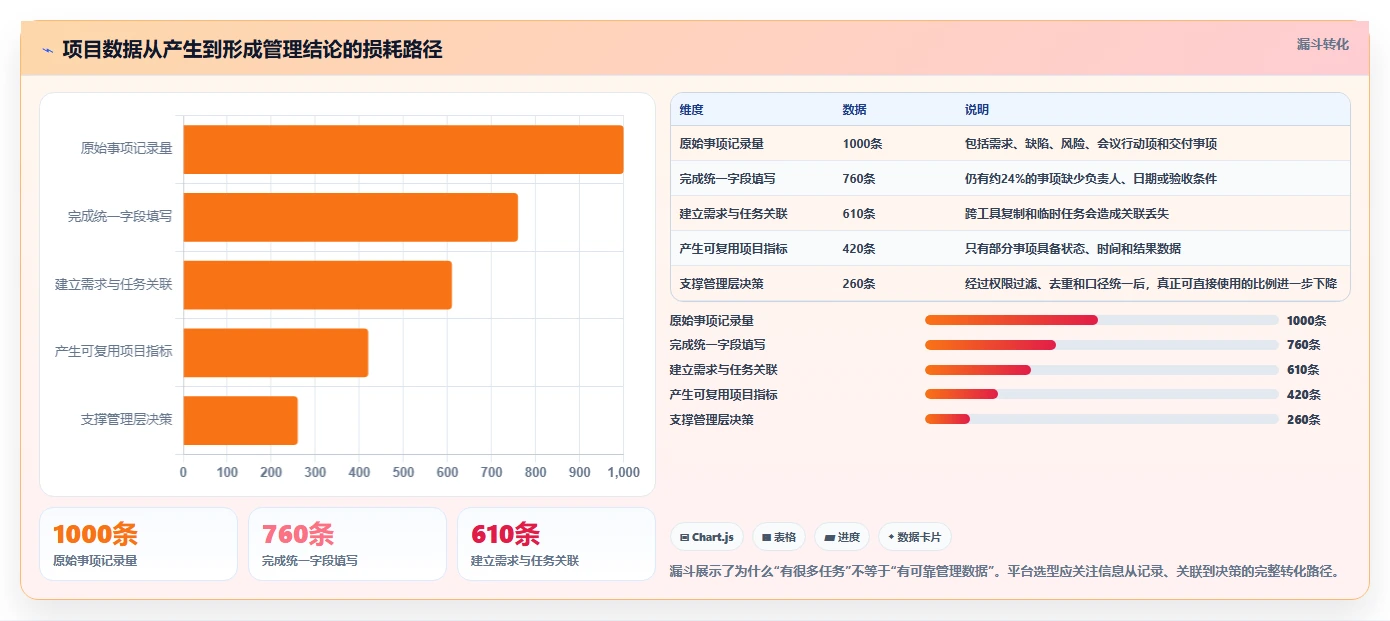Click the 维度 column header
Image resolution: width=1390 pixels, height=621 pixels.
coord(691,110)
